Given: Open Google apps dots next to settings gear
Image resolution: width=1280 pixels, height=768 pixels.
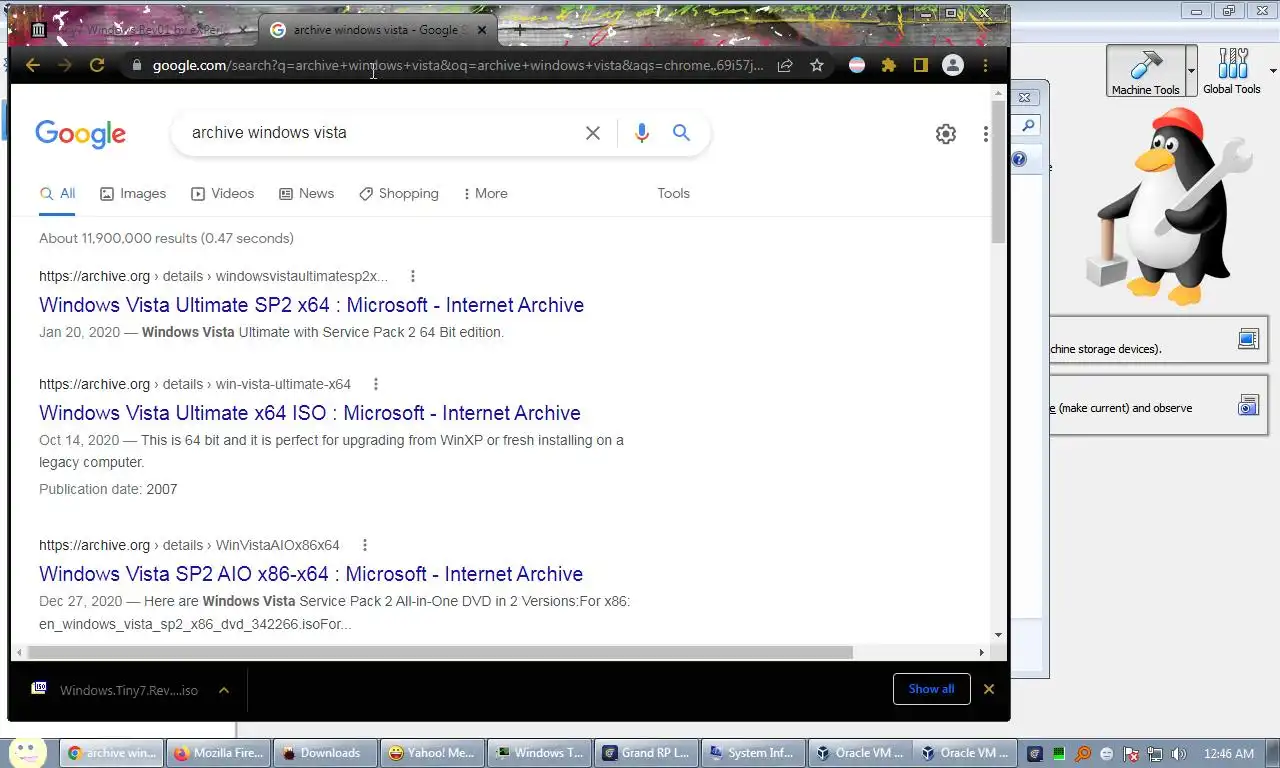Looking at the screenshot, I should [x=986, y=134].
